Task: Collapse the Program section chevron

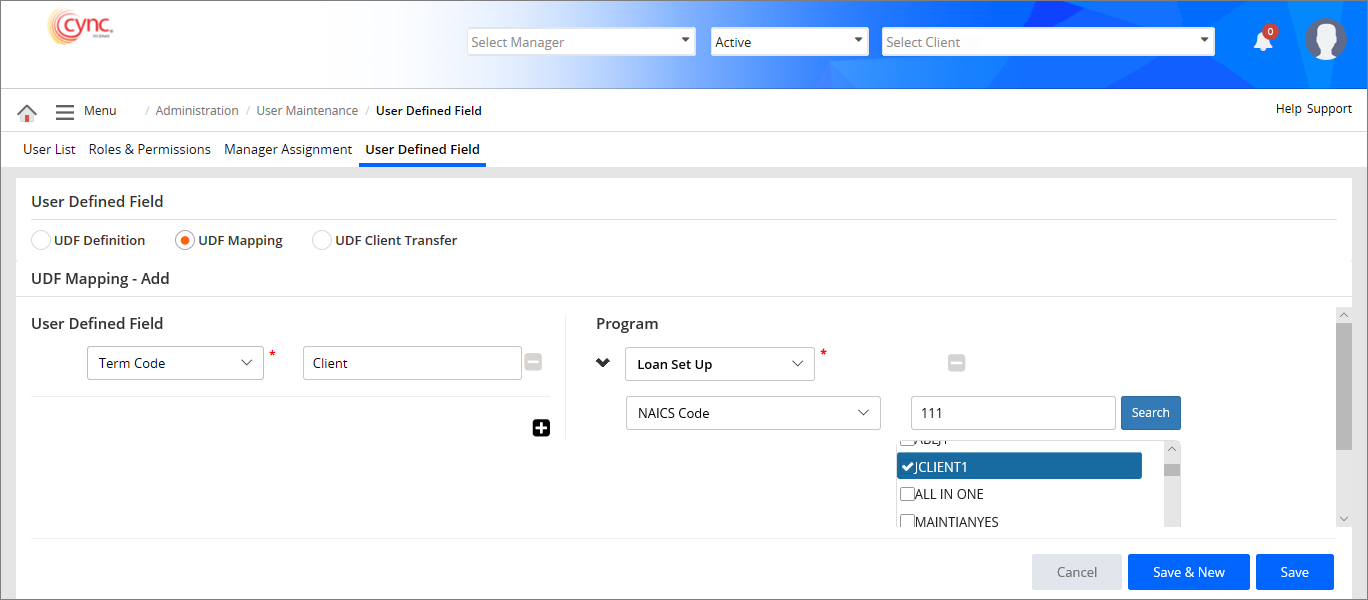Action: [x=603, y=363]
